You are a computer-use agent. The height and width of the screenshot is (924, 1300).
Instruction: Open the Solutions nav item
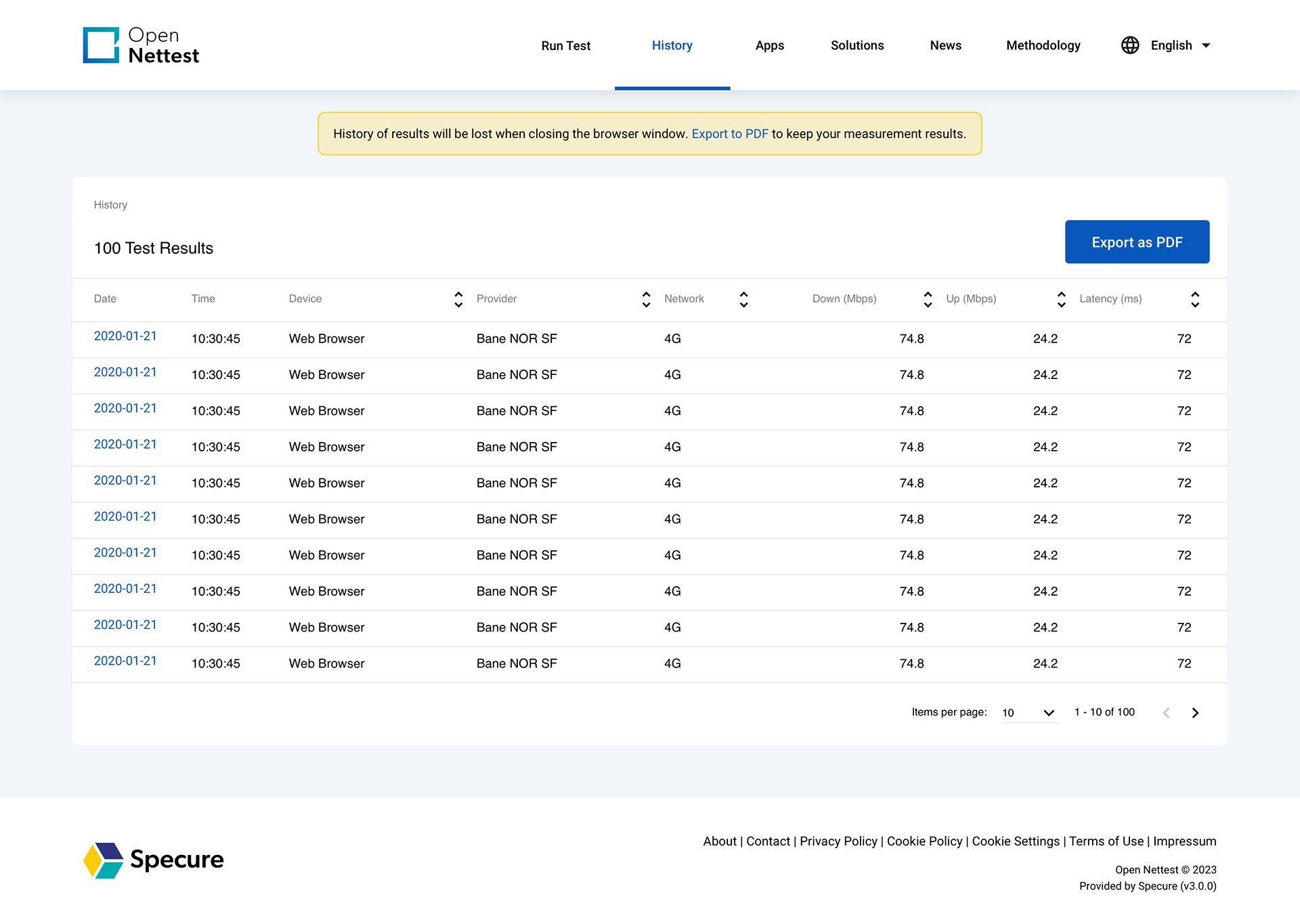point(857,45)
